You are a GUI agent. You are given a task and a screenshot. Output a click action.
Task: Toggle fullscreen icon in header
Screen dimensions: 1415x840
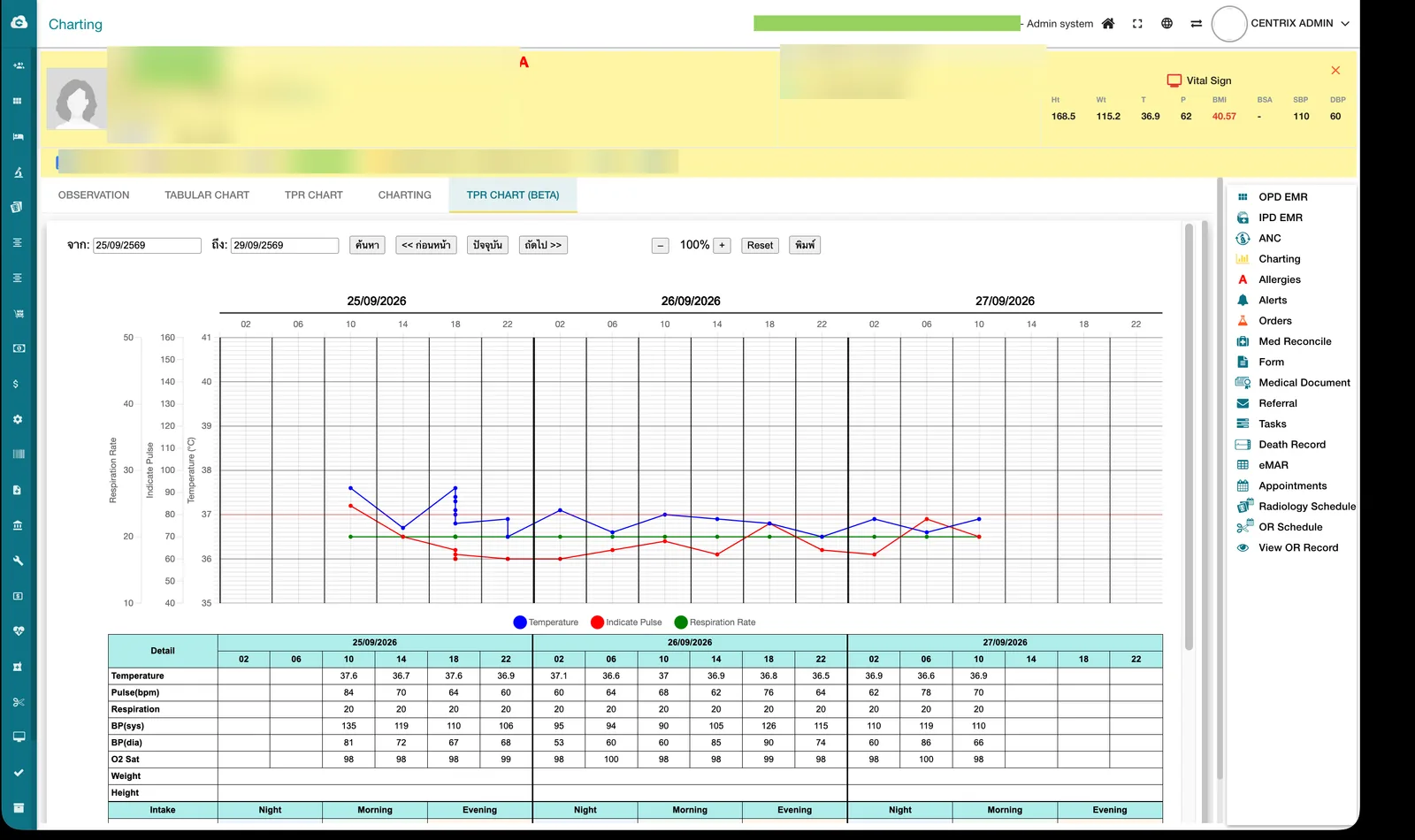click(1137, 24)
